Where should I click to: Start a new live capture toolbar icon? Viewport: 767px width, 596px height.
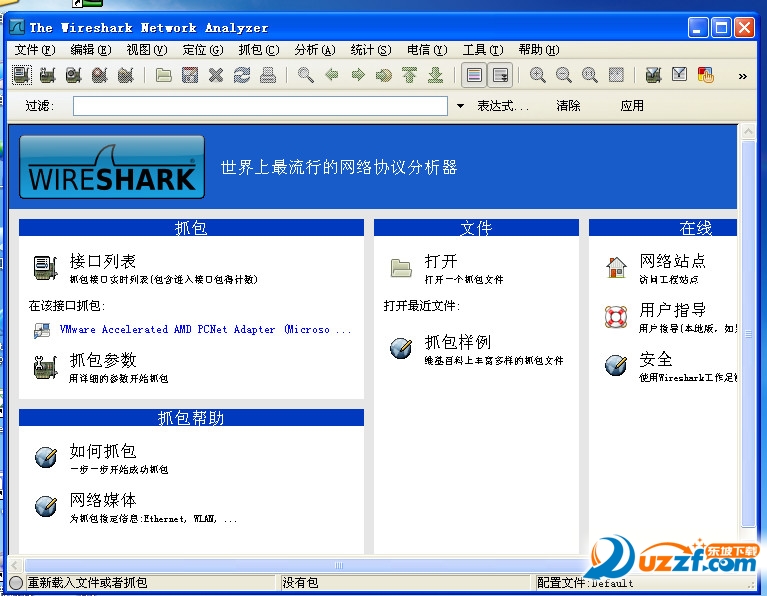point(73,75)
